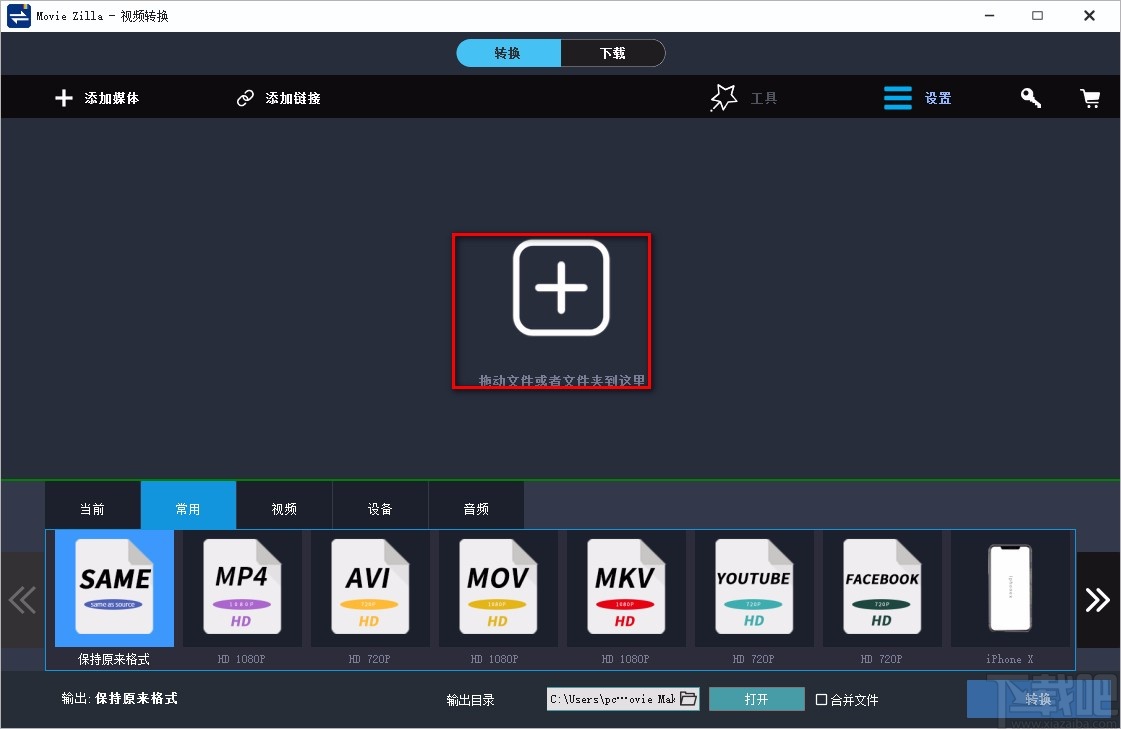Viewport: 1121px width, 729px height.
Task: Click the output directory path field
Action: [x=610, y=699]
